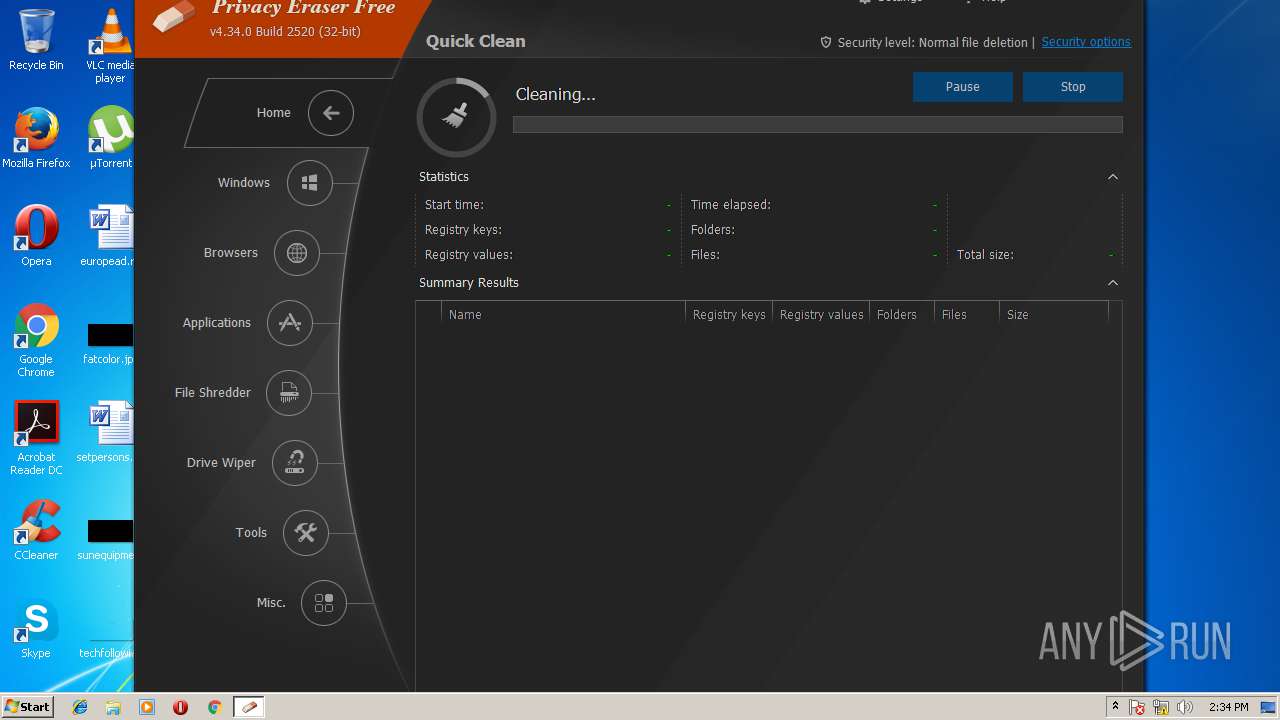The image size is (1280, 720).
Task: Open the VLC media player desktop icon
Action: tap(108, 46)
